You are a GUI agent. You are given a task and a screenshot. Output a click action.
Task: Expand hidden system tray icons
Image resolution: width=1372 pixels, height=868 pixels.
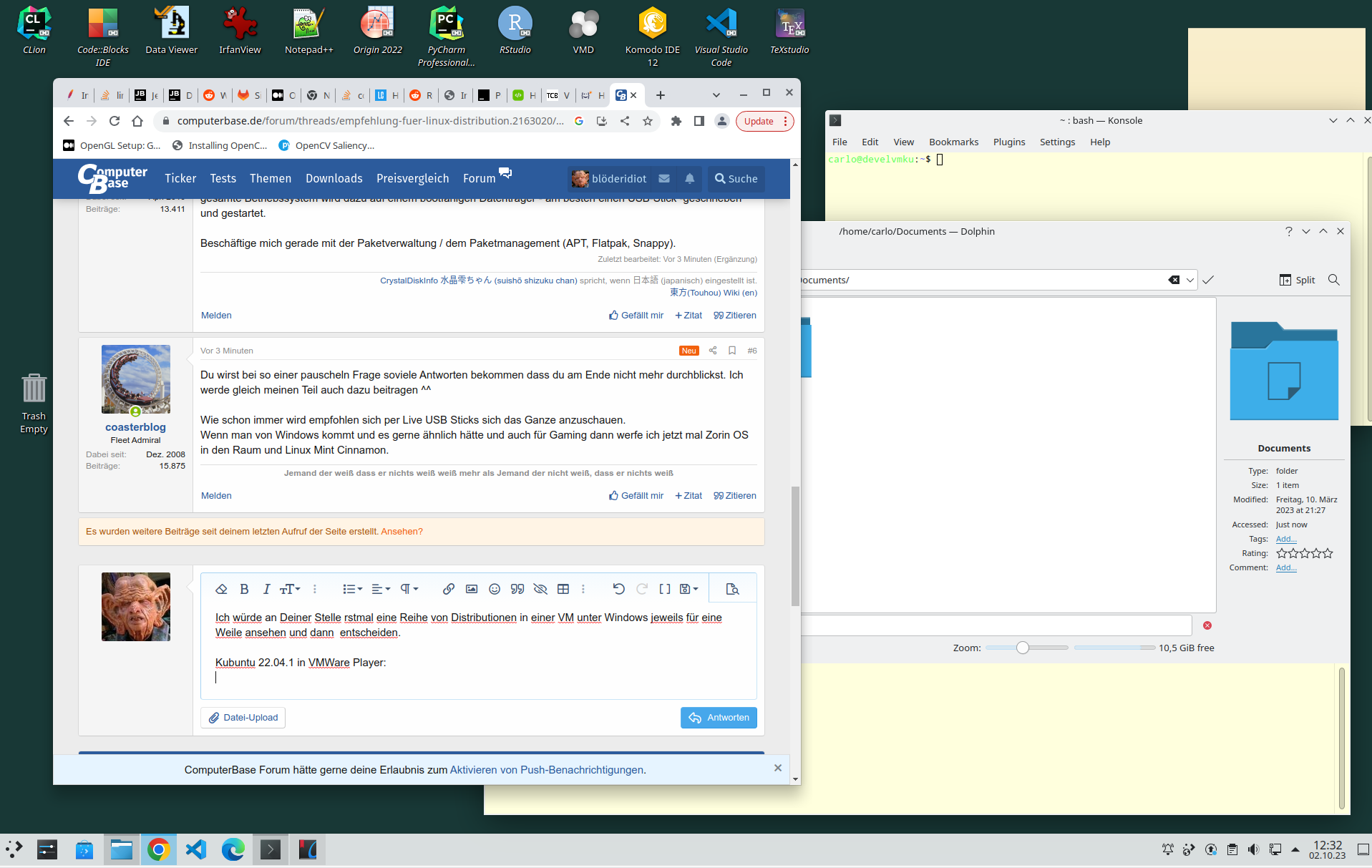1295,849
